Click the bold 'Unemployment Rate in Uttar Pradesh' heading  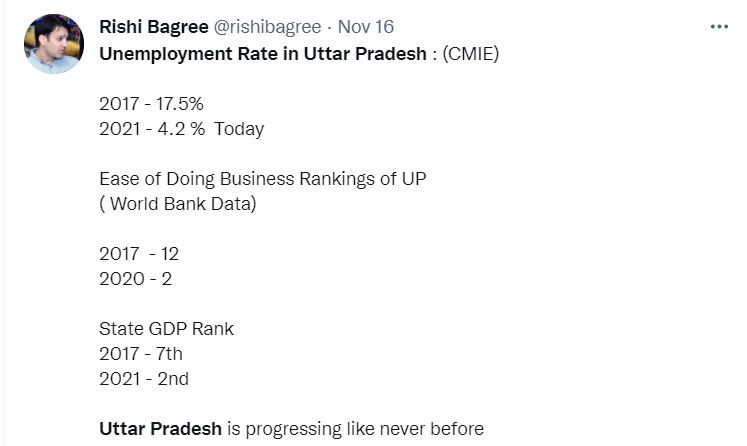click(x=262, y=53)
